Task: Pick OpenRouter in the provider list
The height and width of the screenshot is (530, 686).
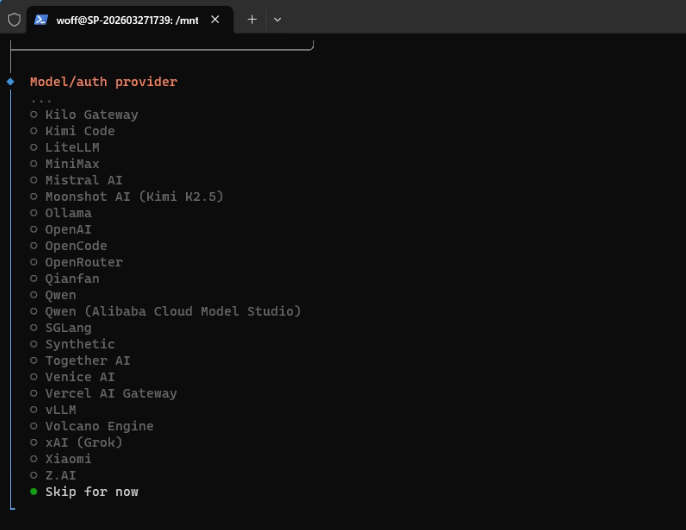Action: (x=83, y=262)
